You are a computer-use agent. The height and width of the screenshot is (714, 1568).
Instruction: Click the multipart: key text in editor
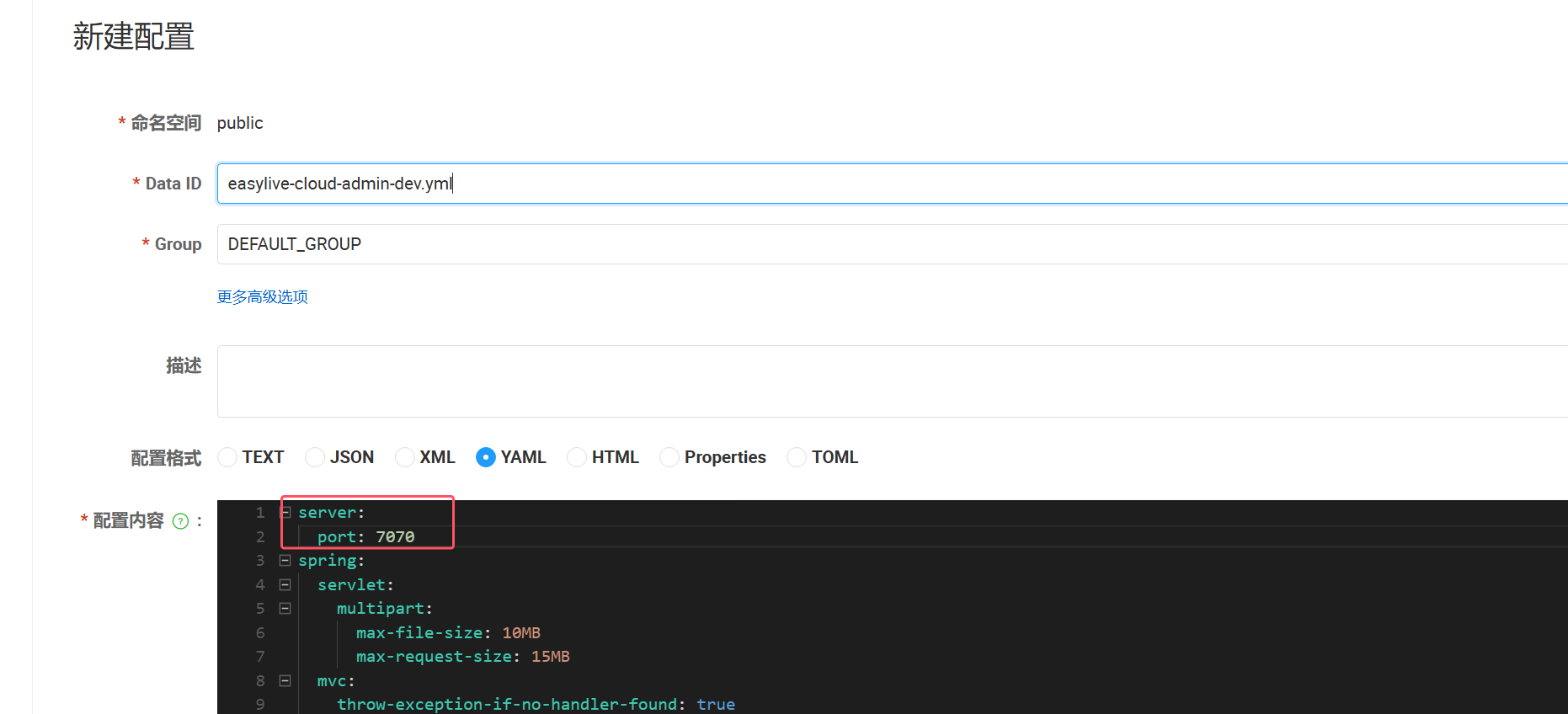(385, 609)
